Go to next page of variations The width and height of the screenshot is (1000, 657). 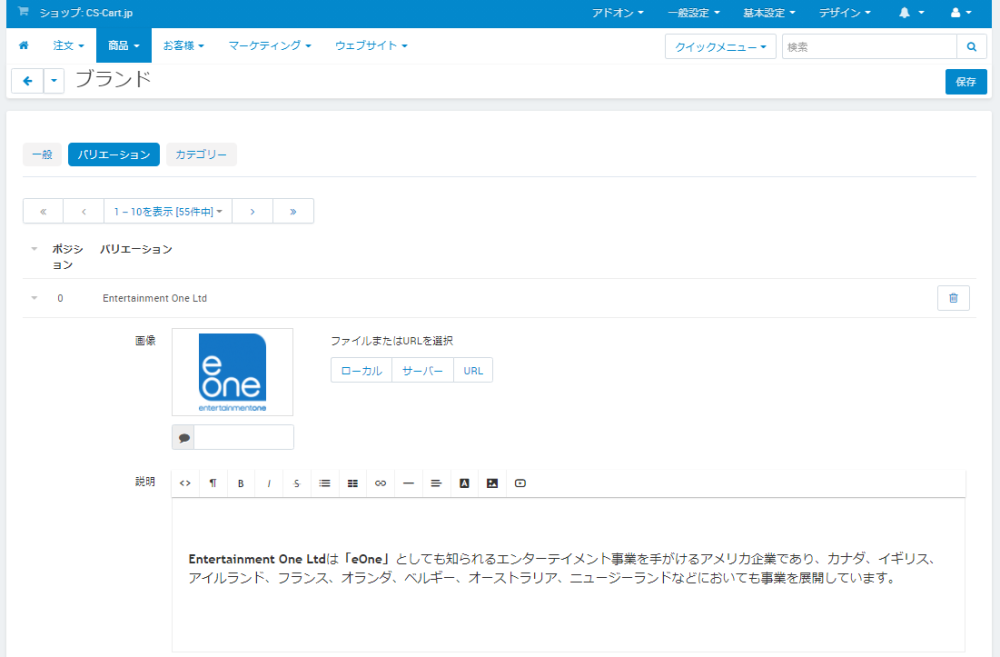253,211
